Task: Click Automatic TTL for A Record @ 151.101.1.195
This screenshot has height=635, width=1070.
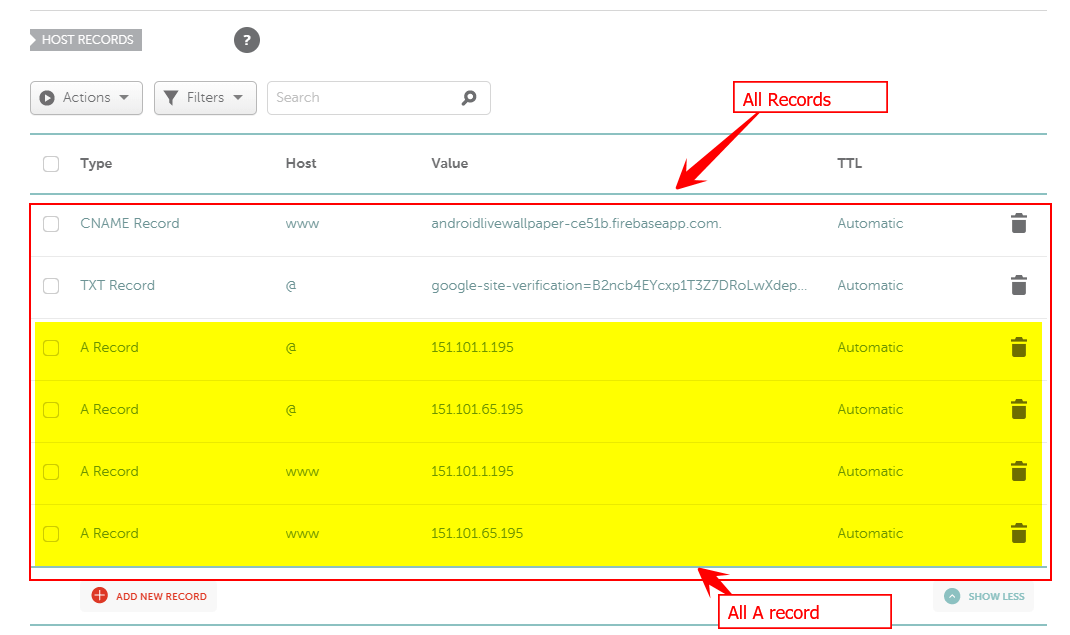Action: [x=870, y=348]
